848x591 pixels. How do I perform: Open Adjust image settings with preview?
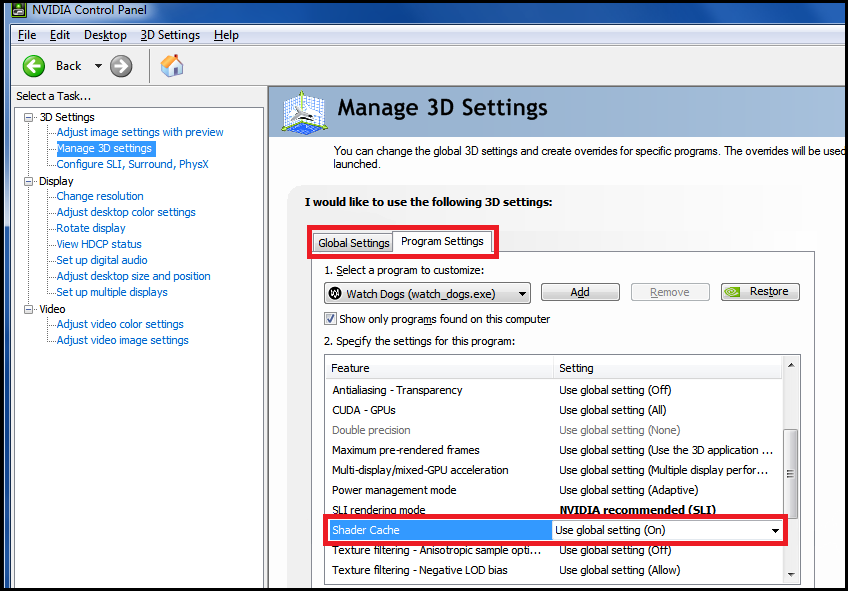click(140, 132)
